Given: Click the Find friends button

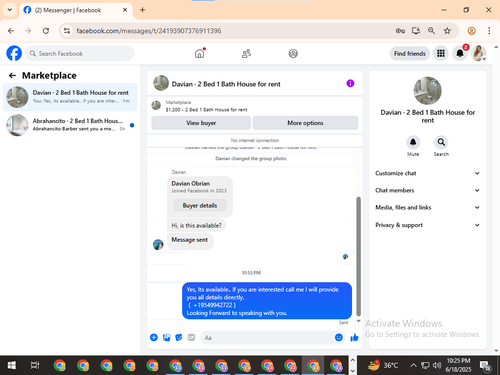Looking at the screenshot, I should (x=410, y=53).
